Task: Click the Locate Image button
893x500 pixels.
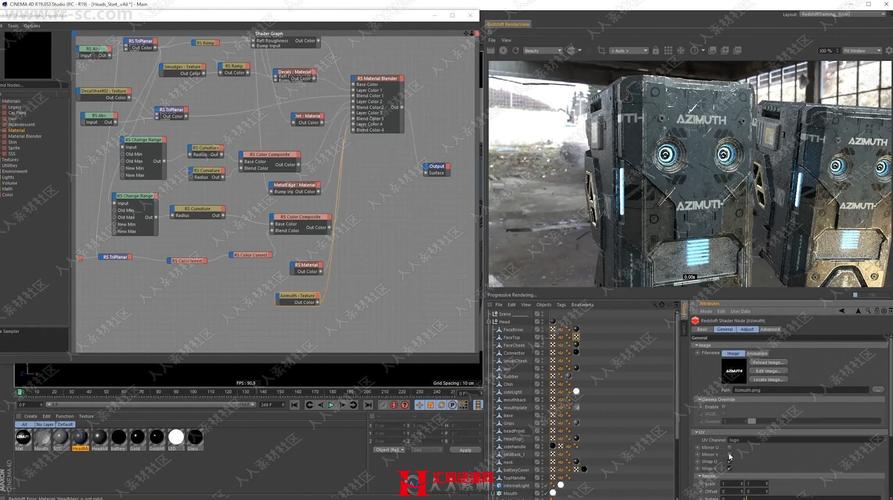Action: pyautogui.click(x=768, y=379)
